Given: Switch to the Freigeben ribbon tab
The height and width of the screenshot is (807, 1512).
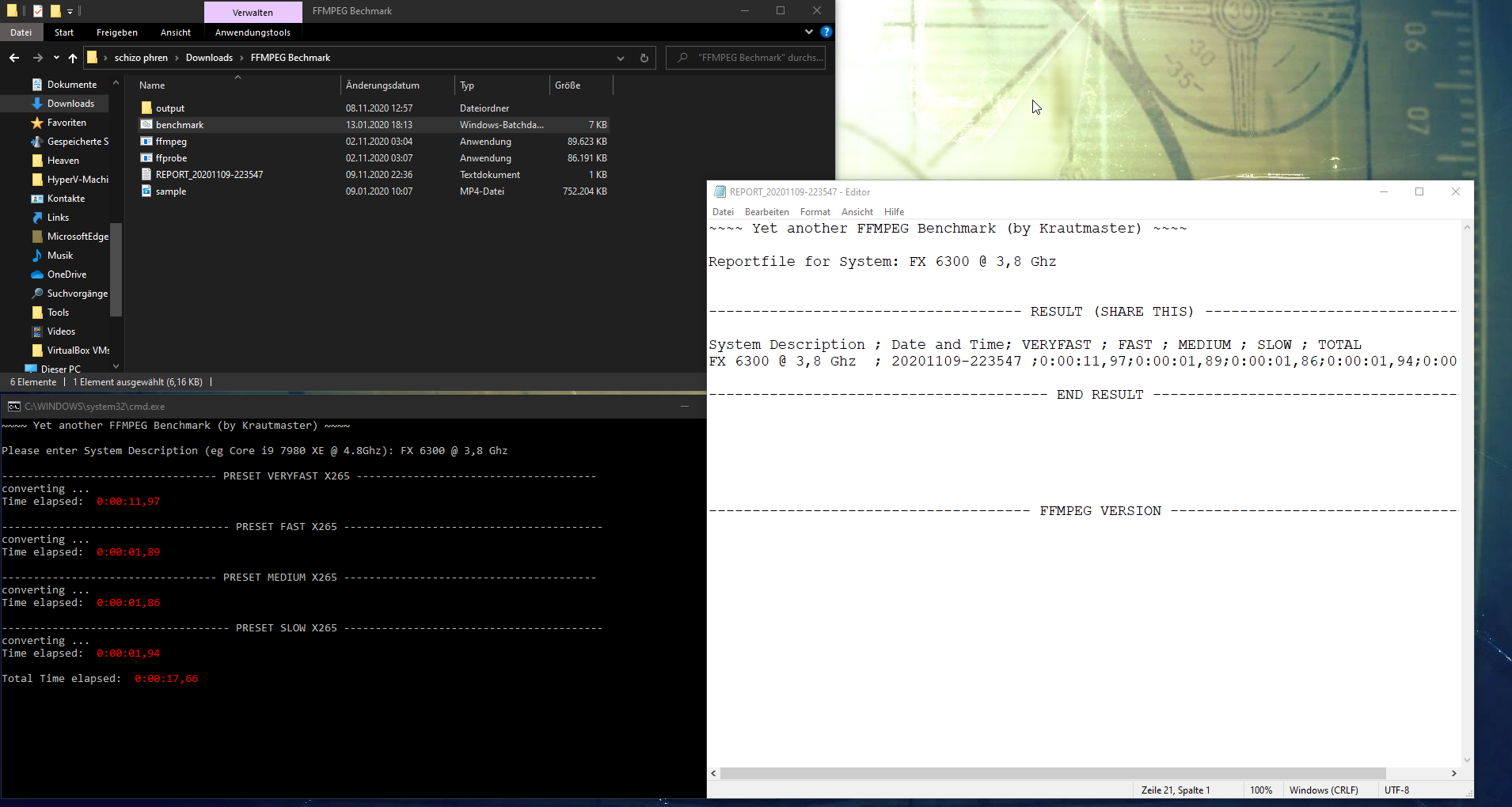Looking at the screenshot, I should (117, 32).
